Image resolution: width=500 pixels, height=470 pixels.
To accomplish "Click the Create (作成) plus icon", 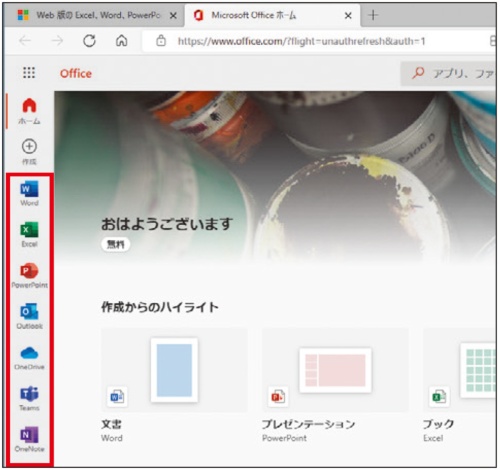I will tap(29, 146).
